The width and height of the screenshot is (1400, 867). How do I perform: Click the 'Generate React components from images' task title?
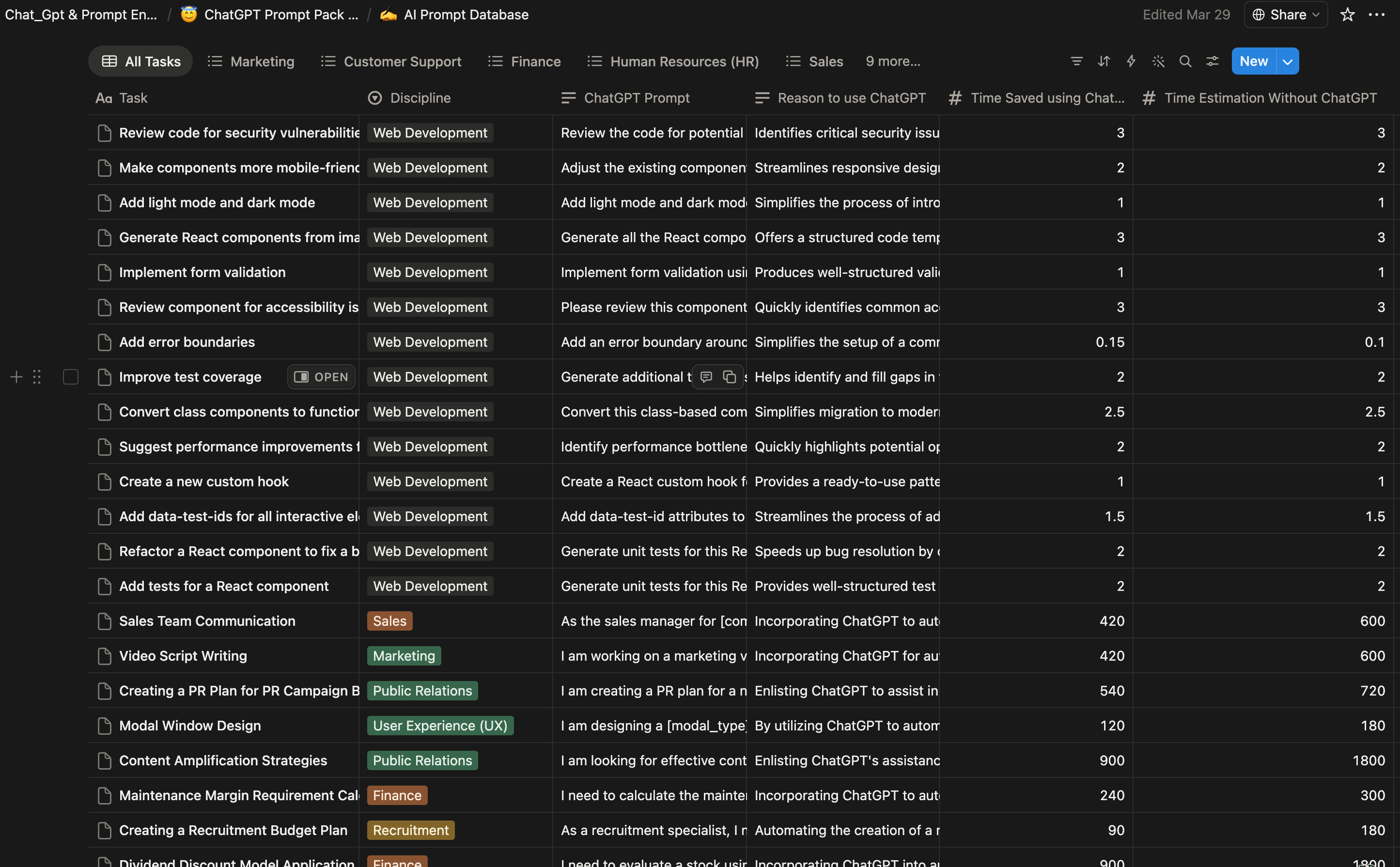click(x=239, y=237)
